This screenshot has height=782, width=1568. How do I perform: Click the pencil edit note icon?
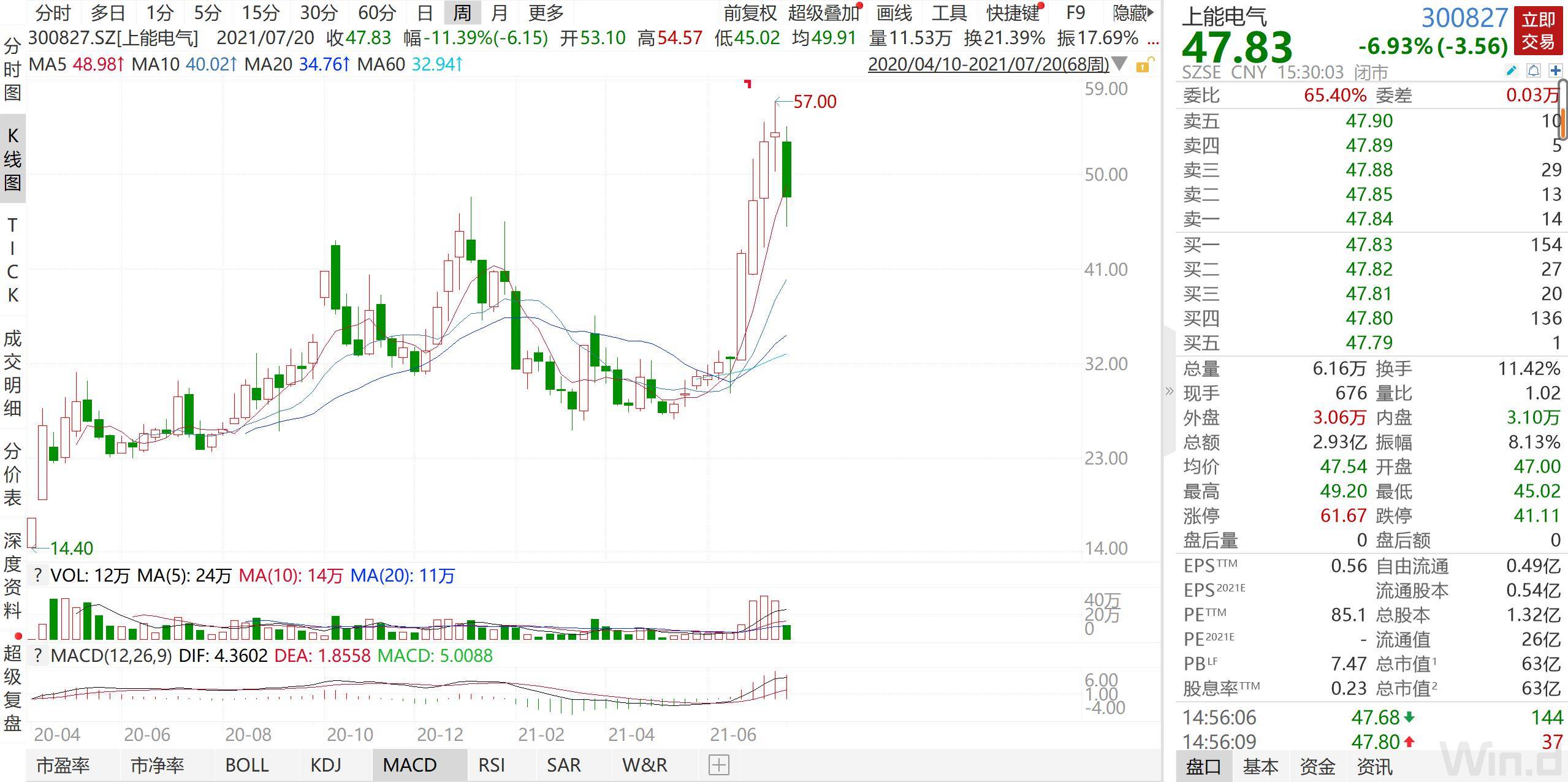pos(1511,71)
